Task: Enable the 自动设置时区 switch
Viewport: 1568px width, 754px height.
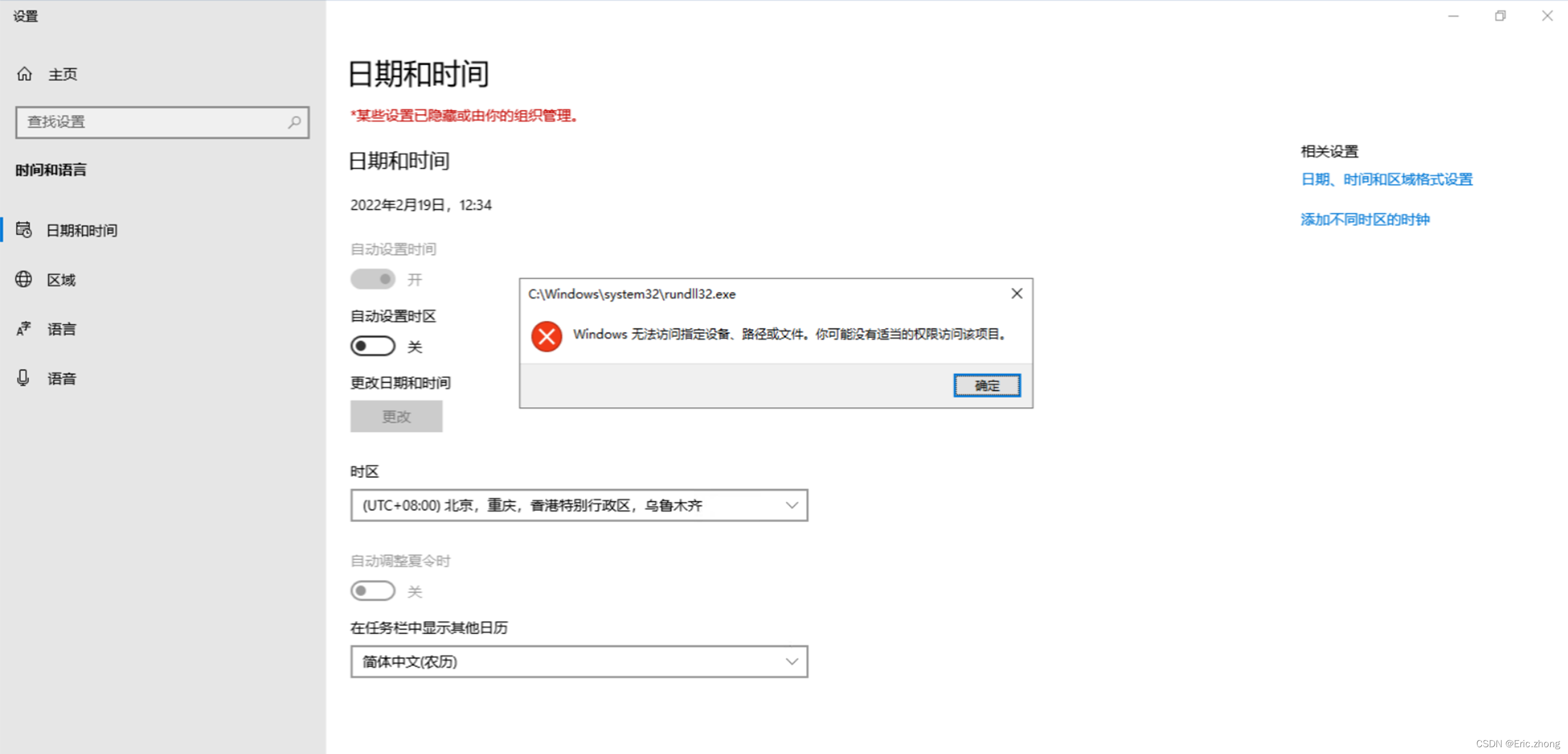Action: 373,346
